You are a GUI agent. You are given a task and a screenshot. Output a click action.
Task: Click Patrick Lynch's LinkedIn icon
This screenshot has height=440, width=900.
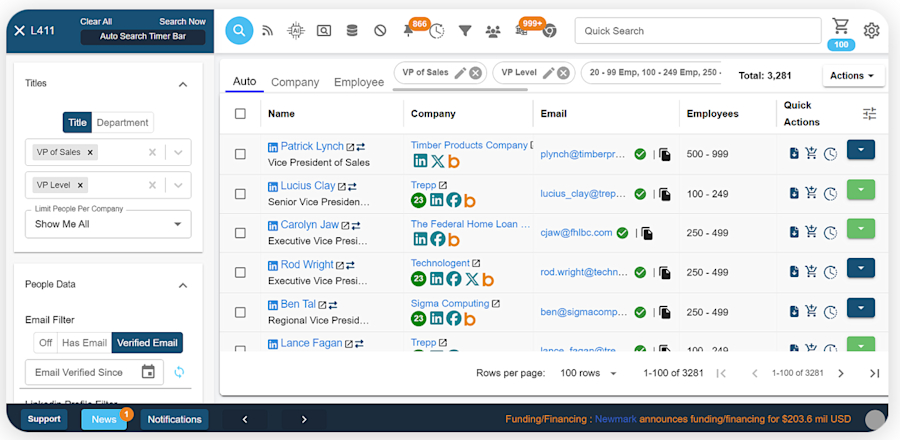pyautogui.click(x=273, y=147)
